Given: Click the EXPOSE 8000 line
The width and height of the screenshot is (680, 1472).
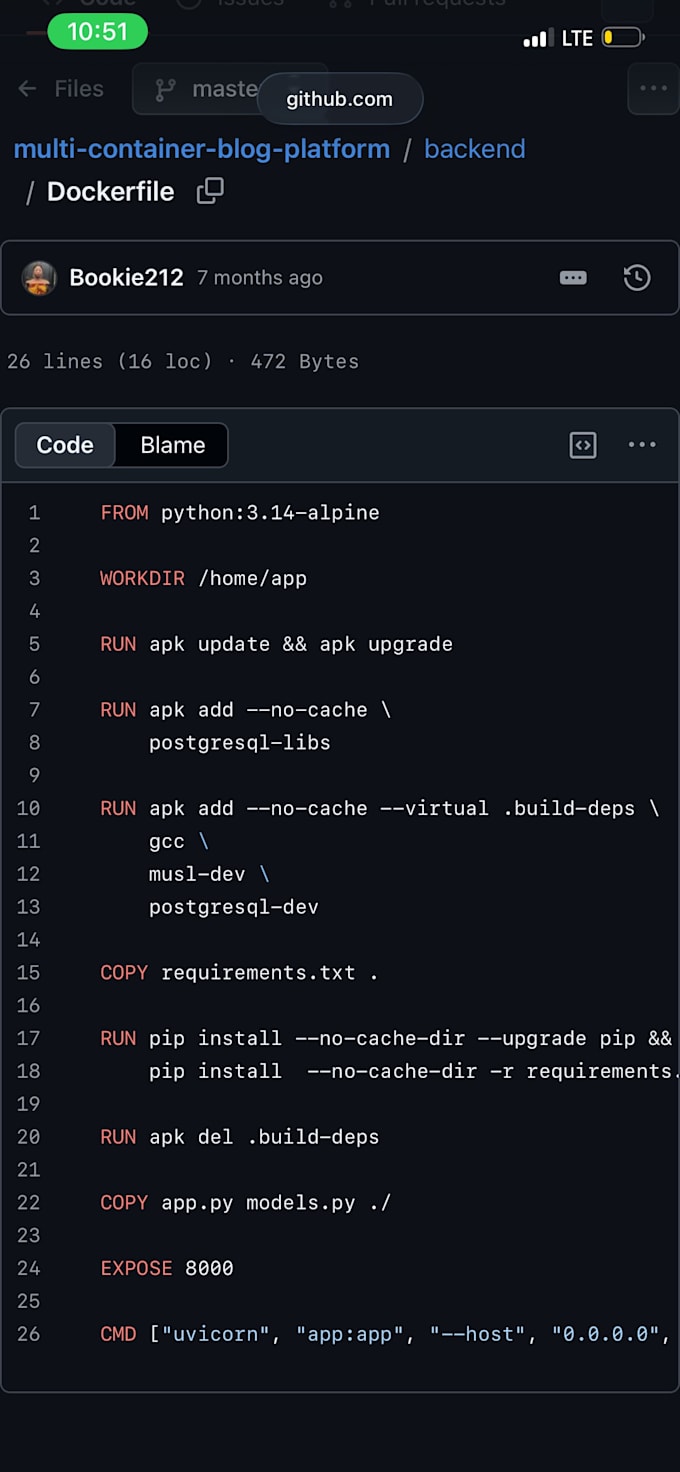Looking at the screenshot, I should [167, 1268].
